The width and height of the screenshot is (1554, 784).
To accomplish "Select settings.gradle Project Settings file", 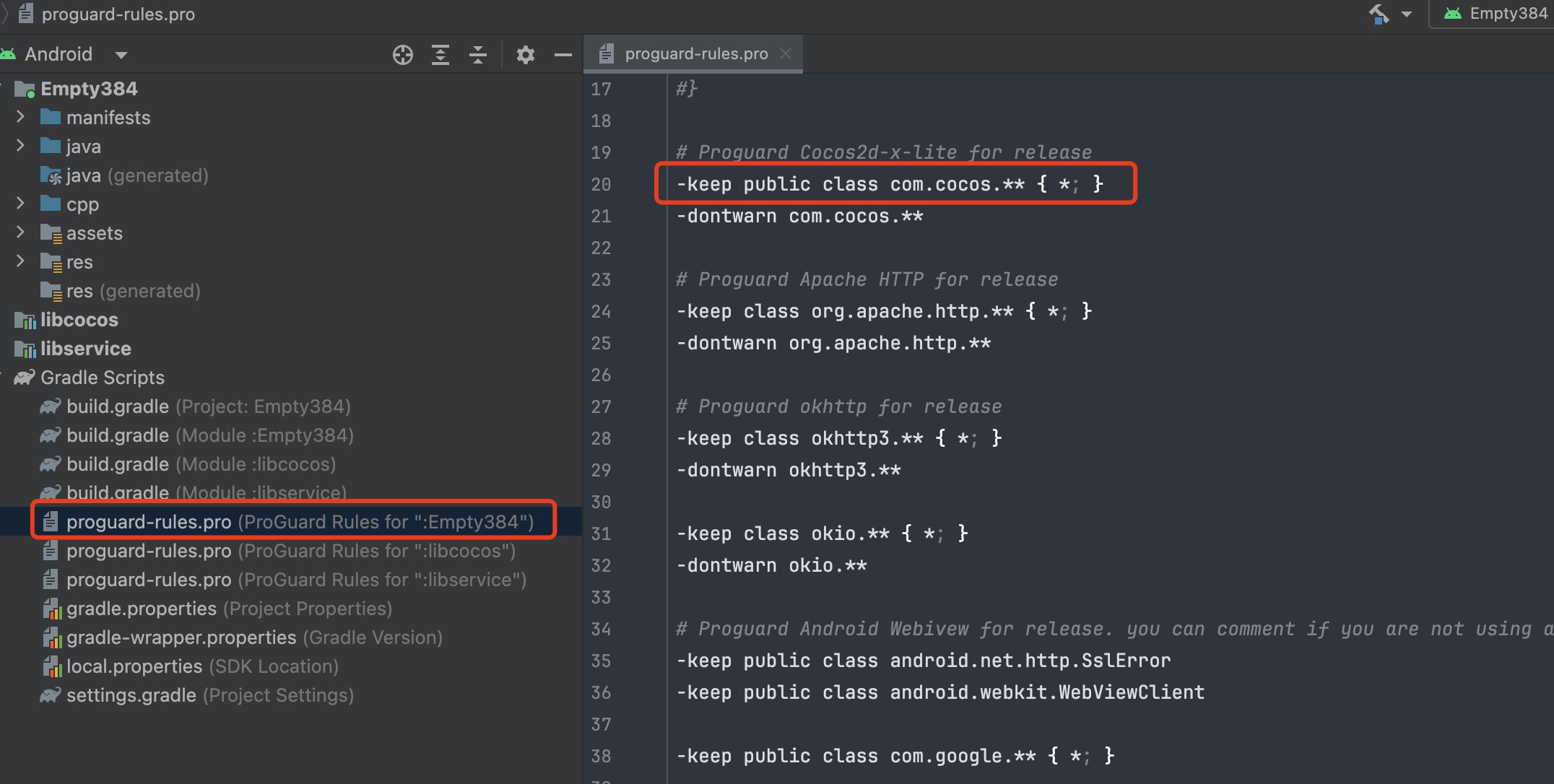I will 131,695.
